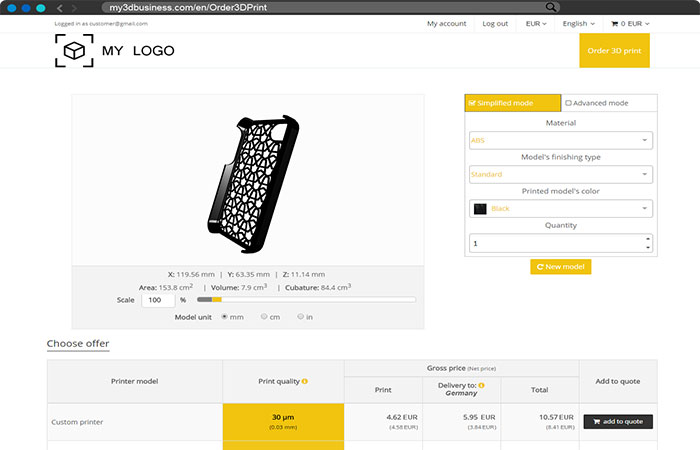The height and width of the screenshot is (450, 700).
Task: Select the cm model unit radio
Action: point(264,317)
